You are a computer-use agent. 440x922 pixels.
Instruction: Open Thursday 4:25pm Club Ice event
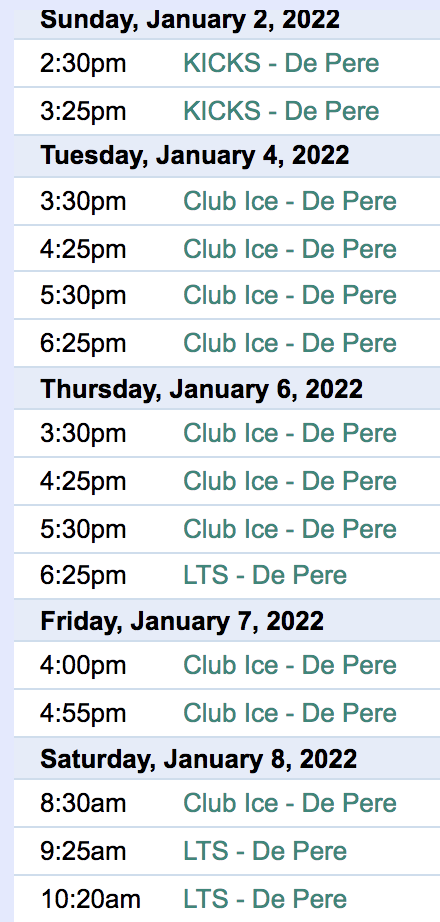click(x=290, y=482)
